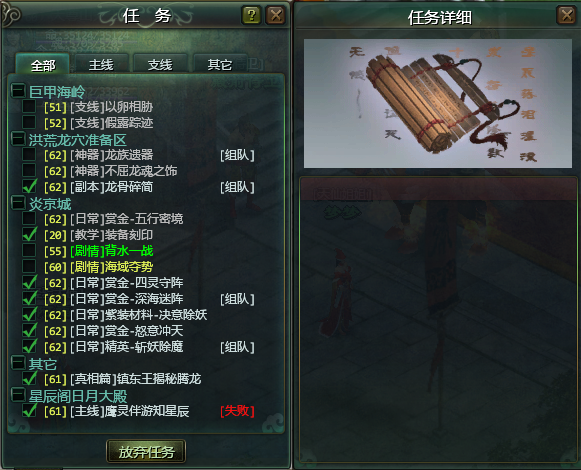581x470 pixels.
Task: Toggle checkbox for 以卵相胁 quest
Action: point(29,106)
